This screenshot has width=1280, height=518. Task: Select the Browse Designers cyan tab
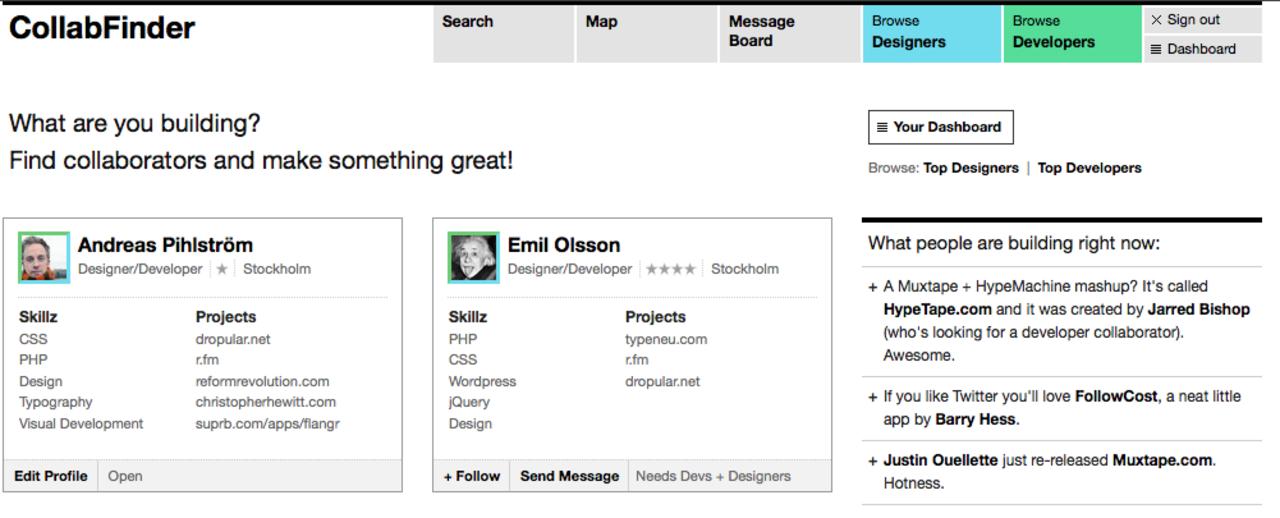pyautogui.click(x=932, y=33)
